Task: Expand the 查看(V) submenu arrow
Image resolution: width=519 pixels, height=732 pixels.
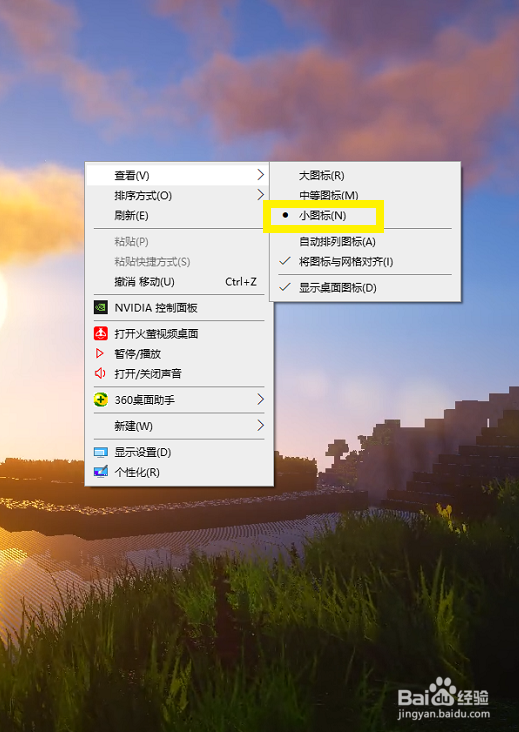Action: tap(260, 175)
